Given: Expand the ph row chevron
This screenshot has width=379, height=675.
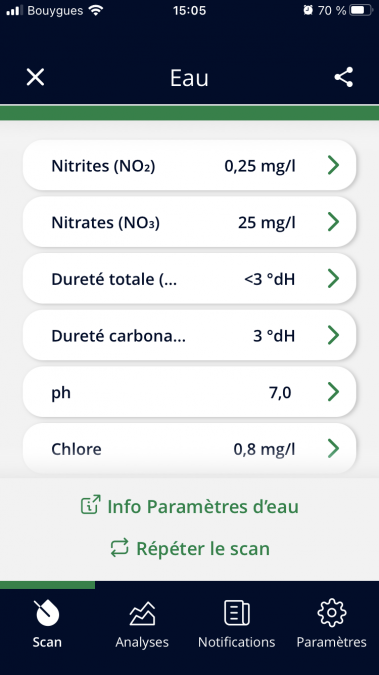Looking at the screenshot, I should [333, 392].
